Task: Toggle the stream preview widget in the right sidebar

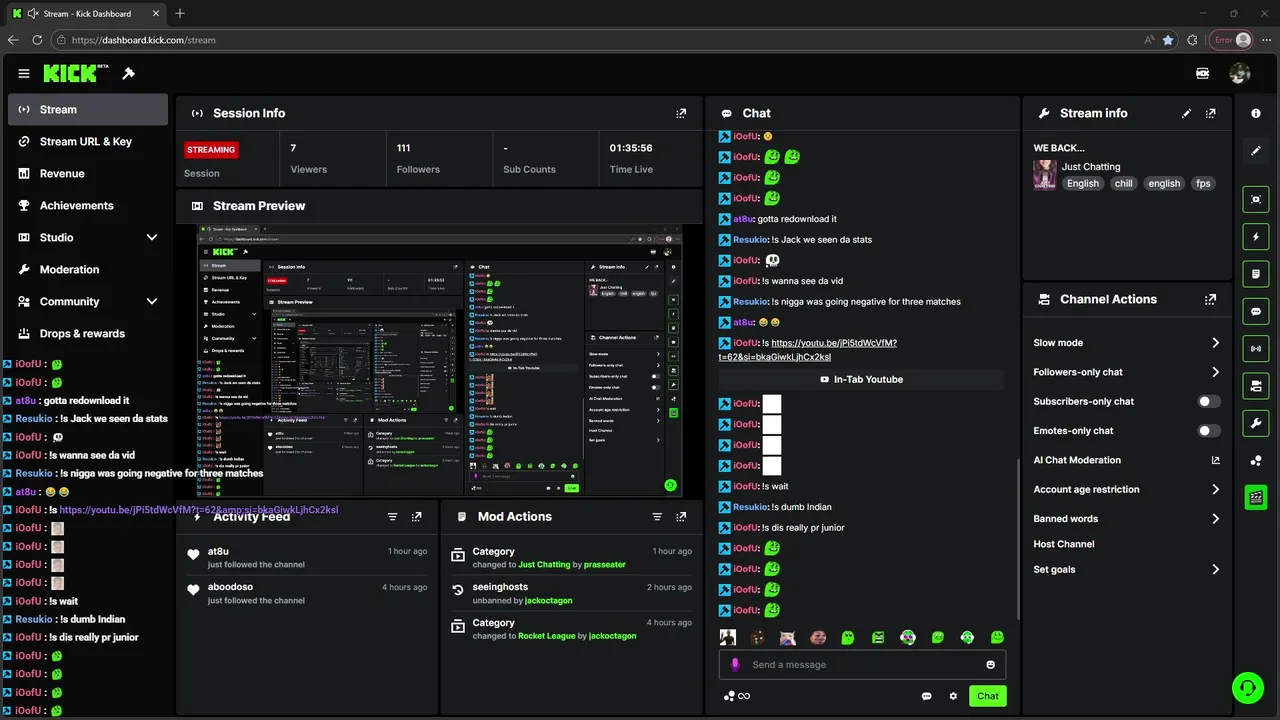Action: (x=1256, y=199)
